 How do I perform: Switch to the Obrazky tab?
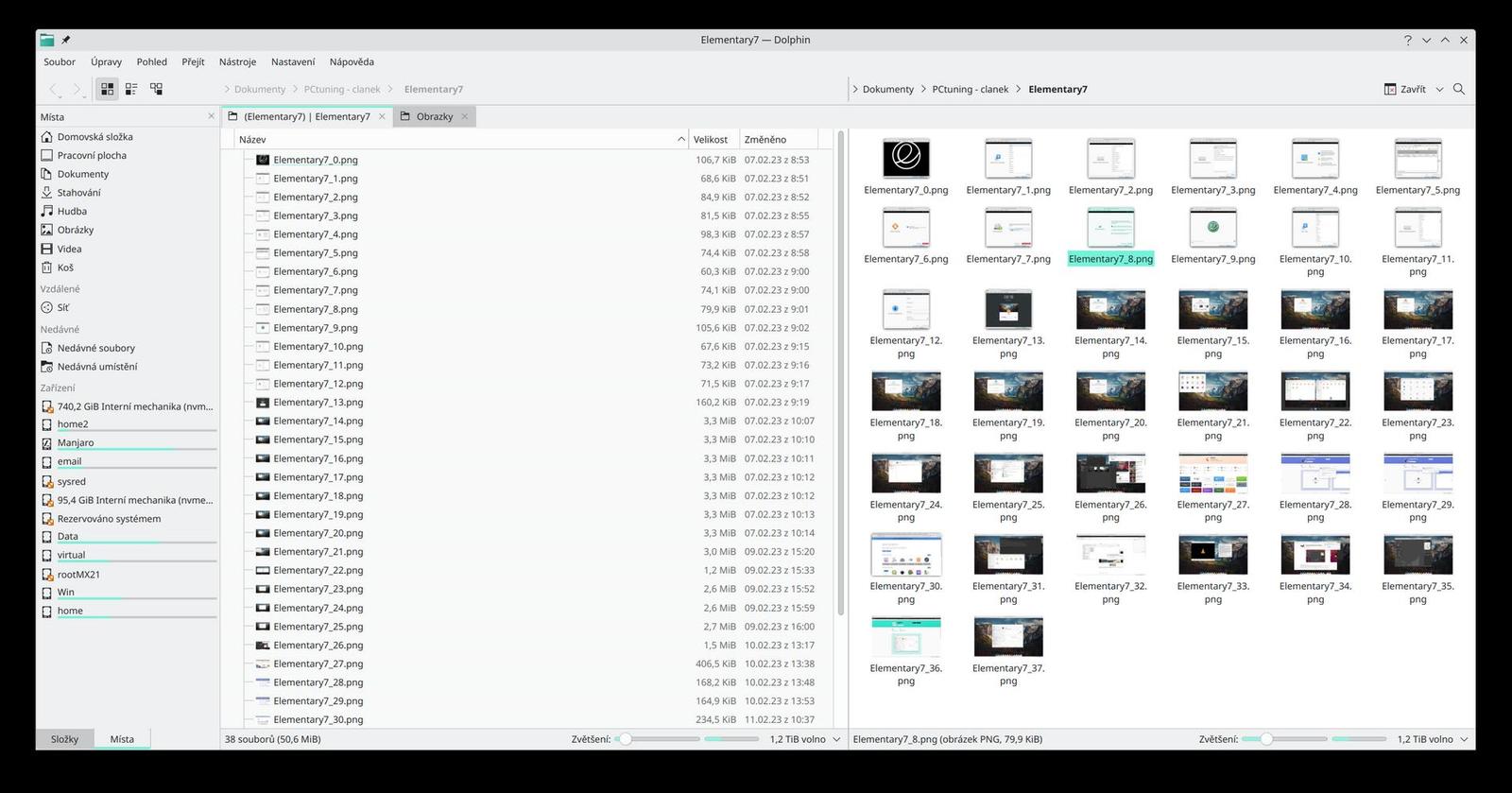pyautogui.click(x=434, y=116)
